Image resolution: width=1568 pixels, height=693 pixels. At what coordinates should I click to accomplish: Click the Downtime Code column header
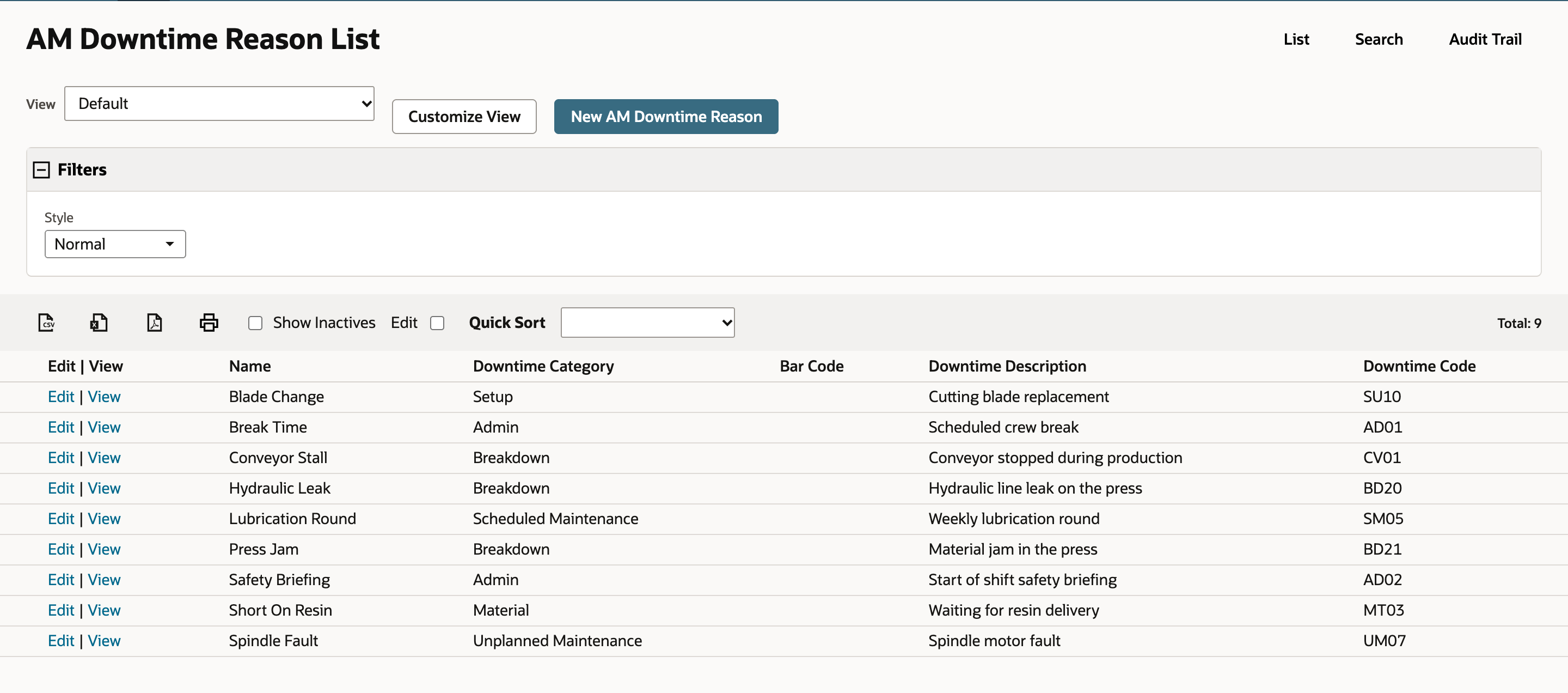(x=1419, y=366)
